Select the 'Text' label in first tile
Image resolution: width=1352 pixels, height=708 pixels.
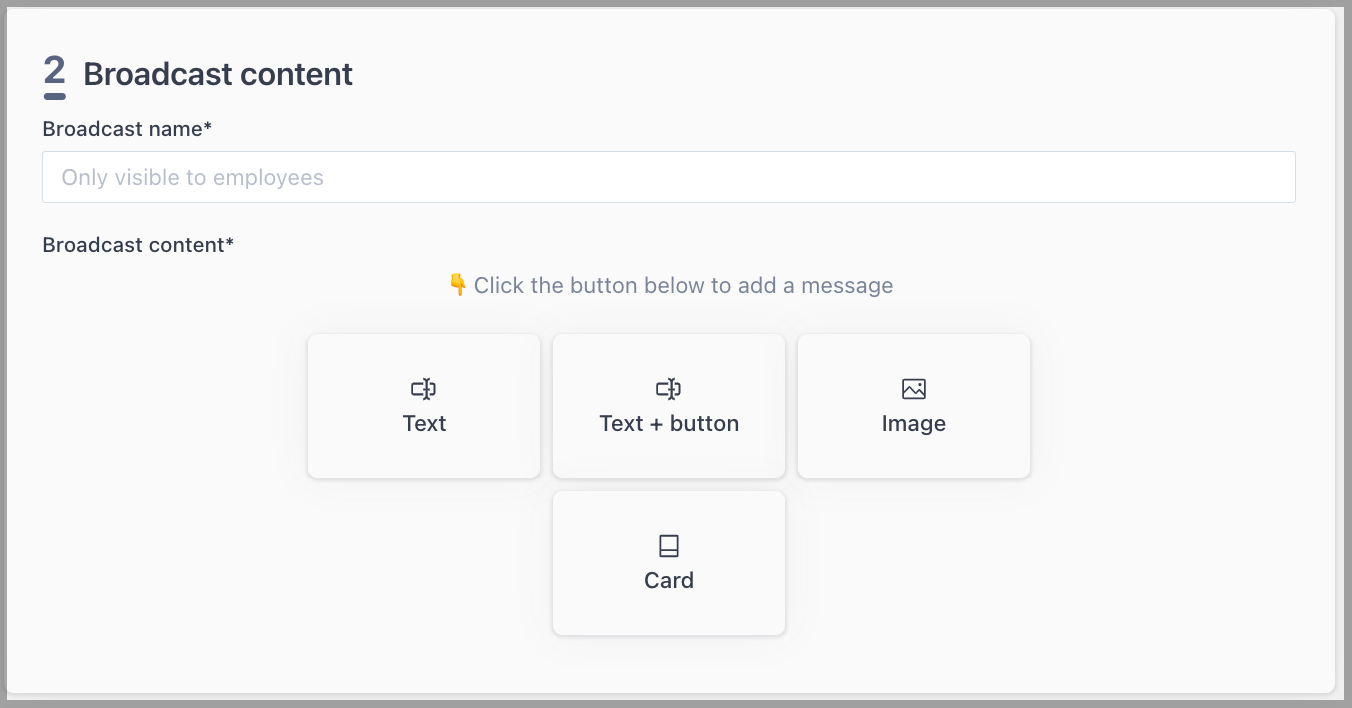pyautogui.click(x=424, y=423)
